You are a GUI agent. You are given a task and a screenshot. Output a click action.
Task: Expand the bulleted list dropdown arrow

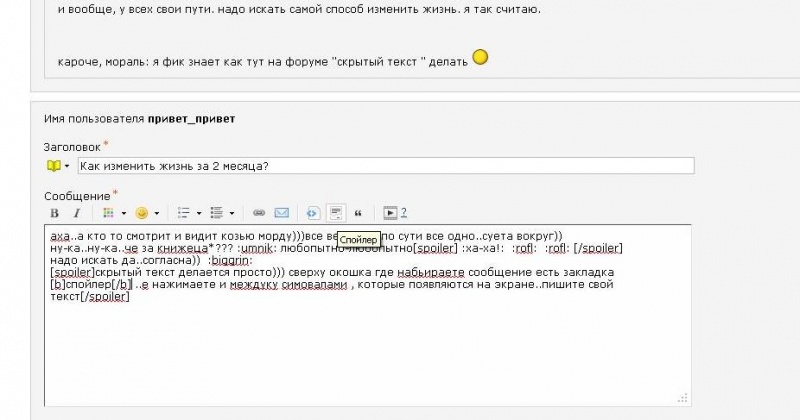(198, 213)
